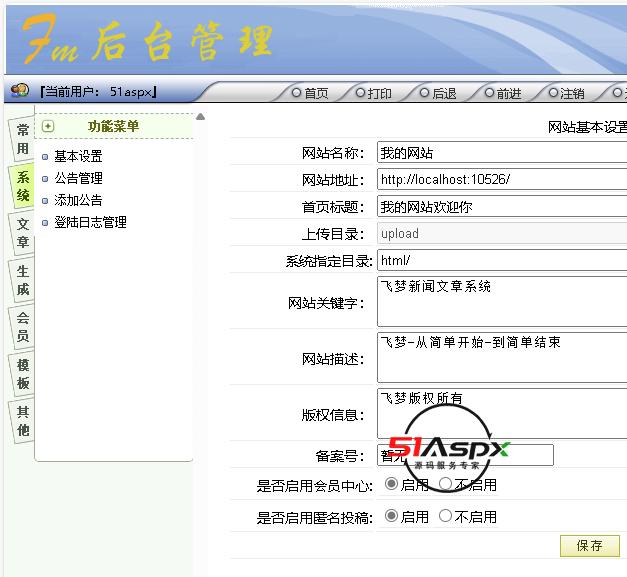The width and height of the screenshot is (627, 577).
Task: Click the 网站关键字 text area
Action: click(502, 301)
